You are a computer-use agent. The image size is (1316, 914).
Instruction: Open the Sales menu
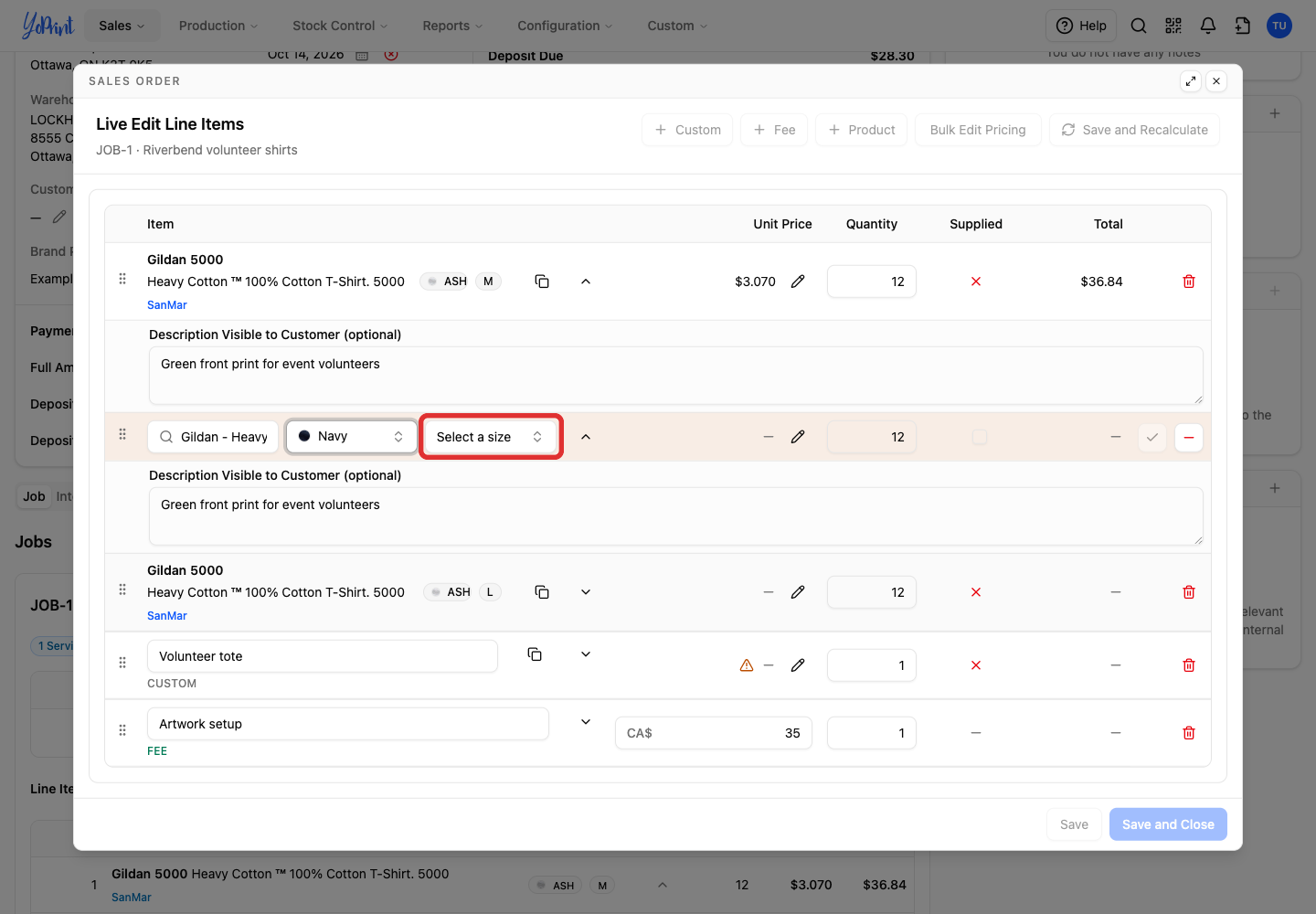(122, 26)
